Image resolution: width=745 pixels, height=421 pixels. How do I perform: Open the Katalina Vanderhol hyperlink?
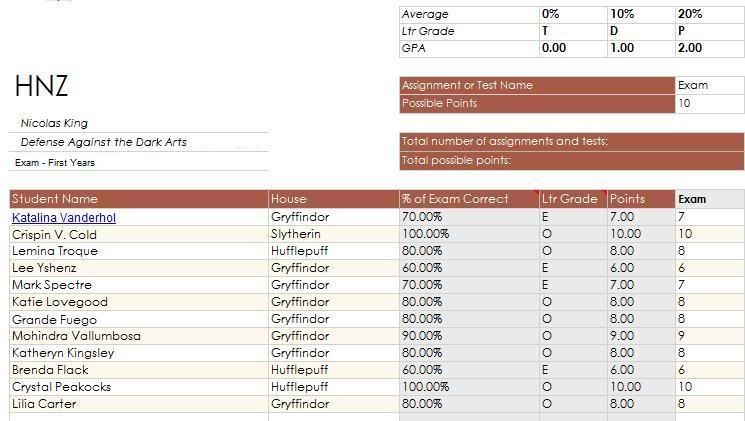tap(64, 218)
